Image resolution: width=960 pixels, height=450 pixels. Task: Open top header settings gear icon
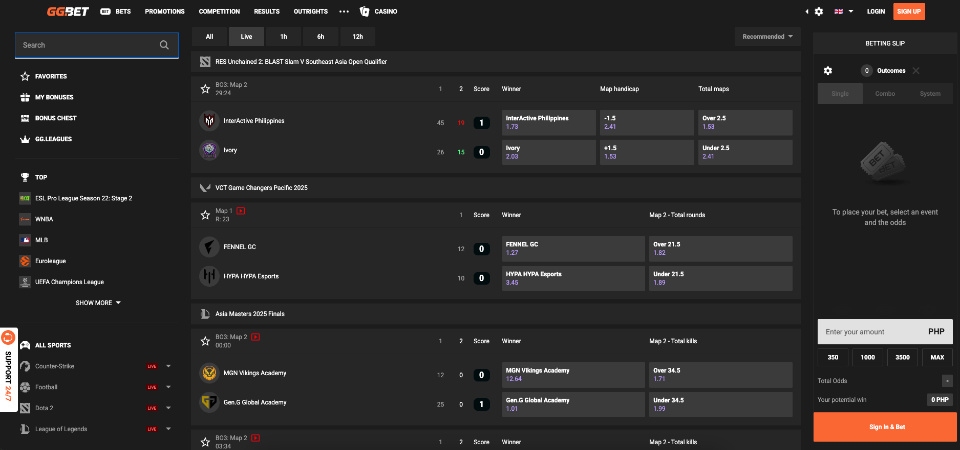point(819,11)
